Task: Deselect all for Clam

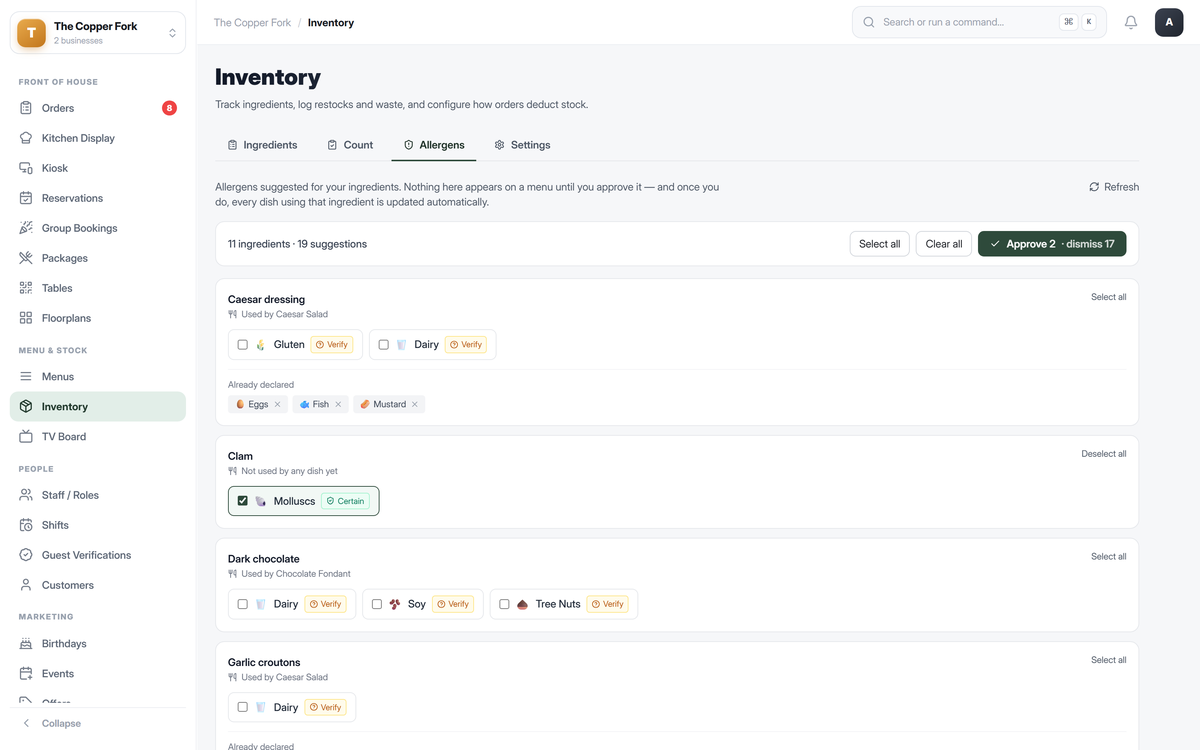Action: [1104, 454]
